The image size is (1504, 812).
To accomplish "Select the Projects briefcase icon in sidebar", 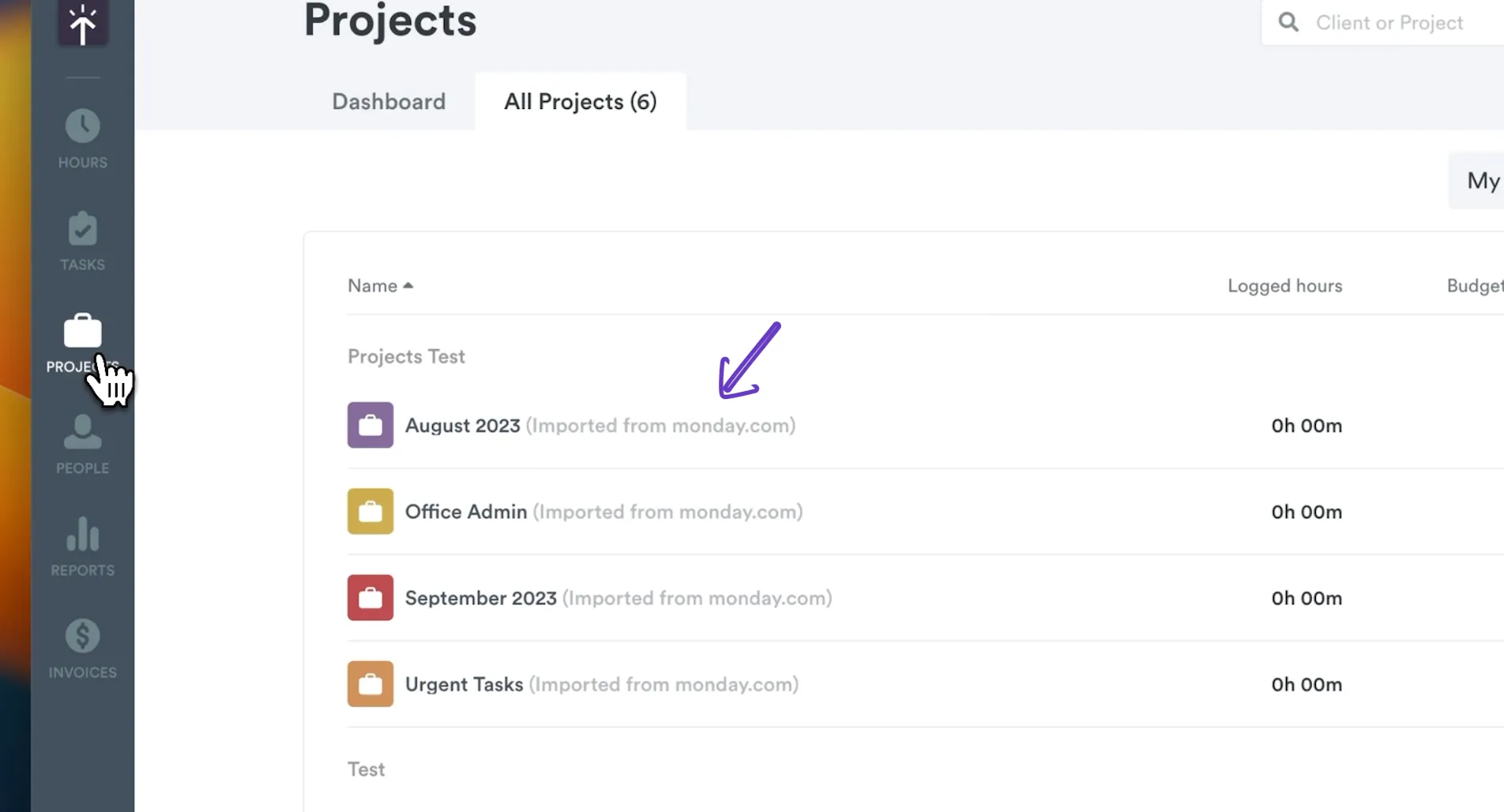I will point(82,332).
